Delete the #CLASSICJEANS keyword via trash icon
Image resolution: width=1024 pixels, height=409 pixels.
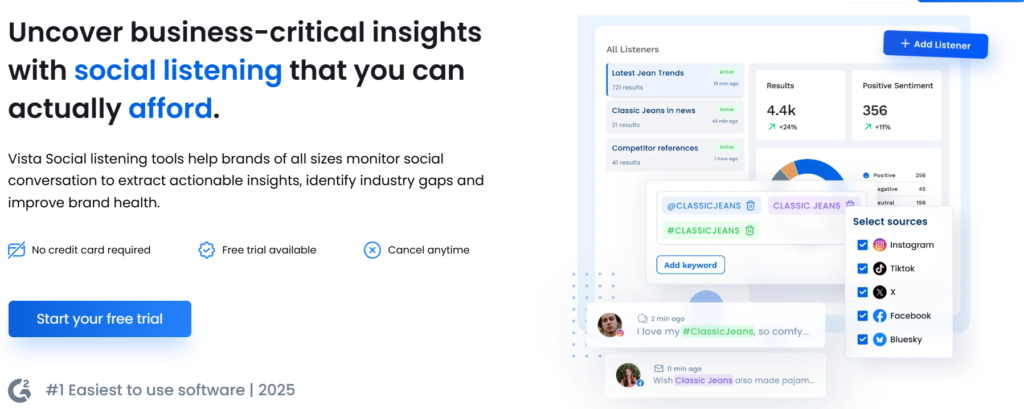tap(750, 230)
